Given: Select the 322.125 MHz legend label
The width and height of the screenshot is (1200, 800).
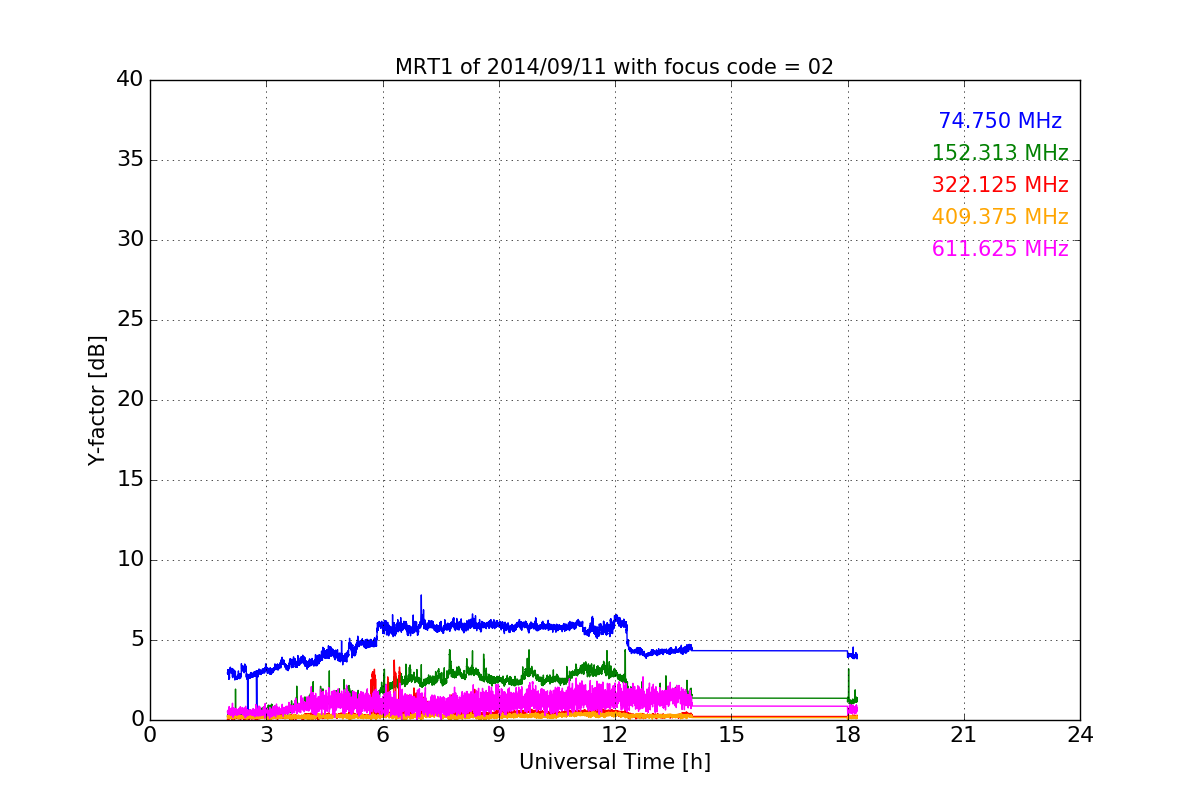Looking at the screenshot, I should (1000, 185).
